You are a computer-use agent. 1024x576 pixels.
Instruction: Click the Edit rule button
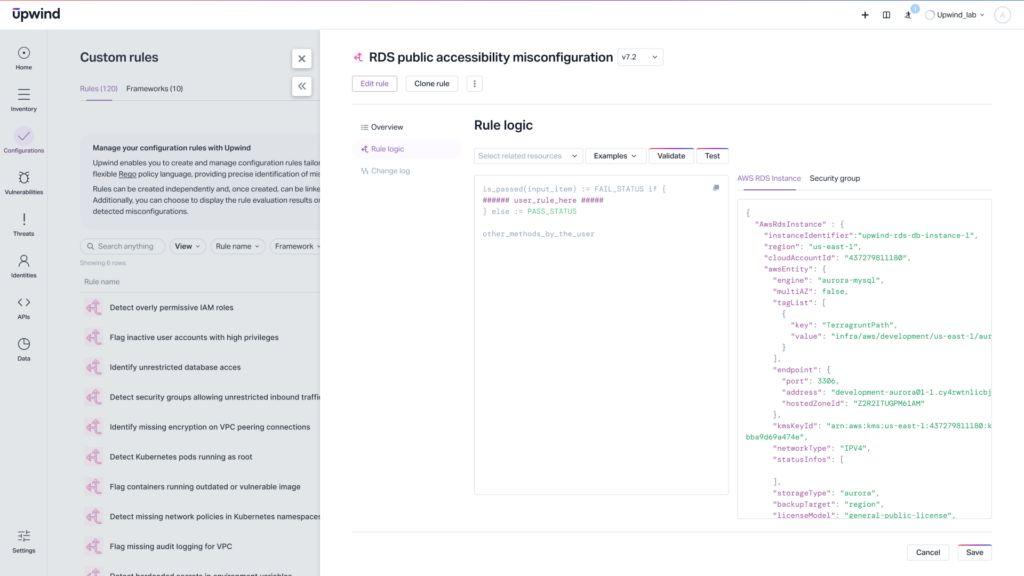[x=374, y=84]
